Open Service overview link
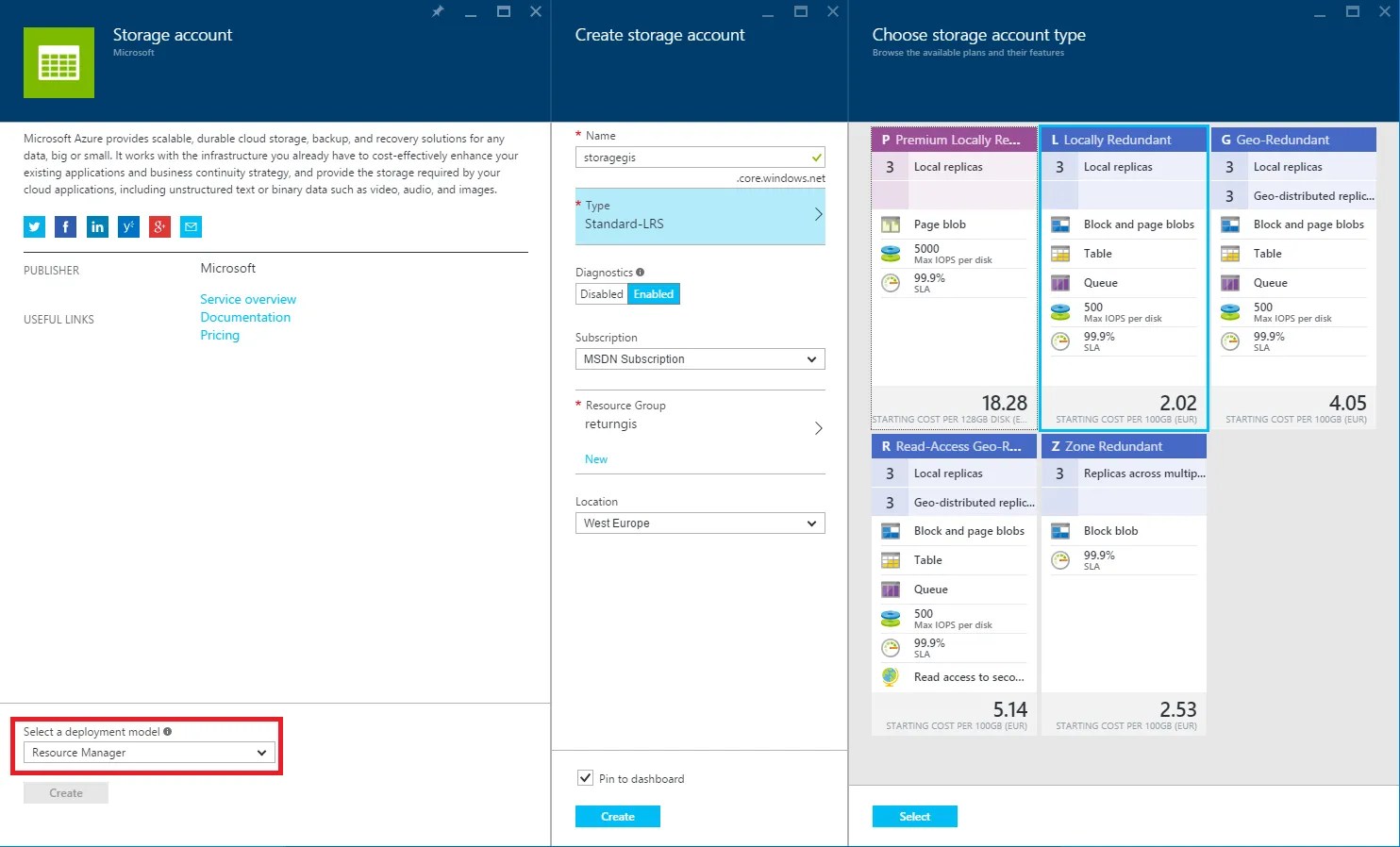This screenshot has height=847, width=1400. (x=248, y=299)
